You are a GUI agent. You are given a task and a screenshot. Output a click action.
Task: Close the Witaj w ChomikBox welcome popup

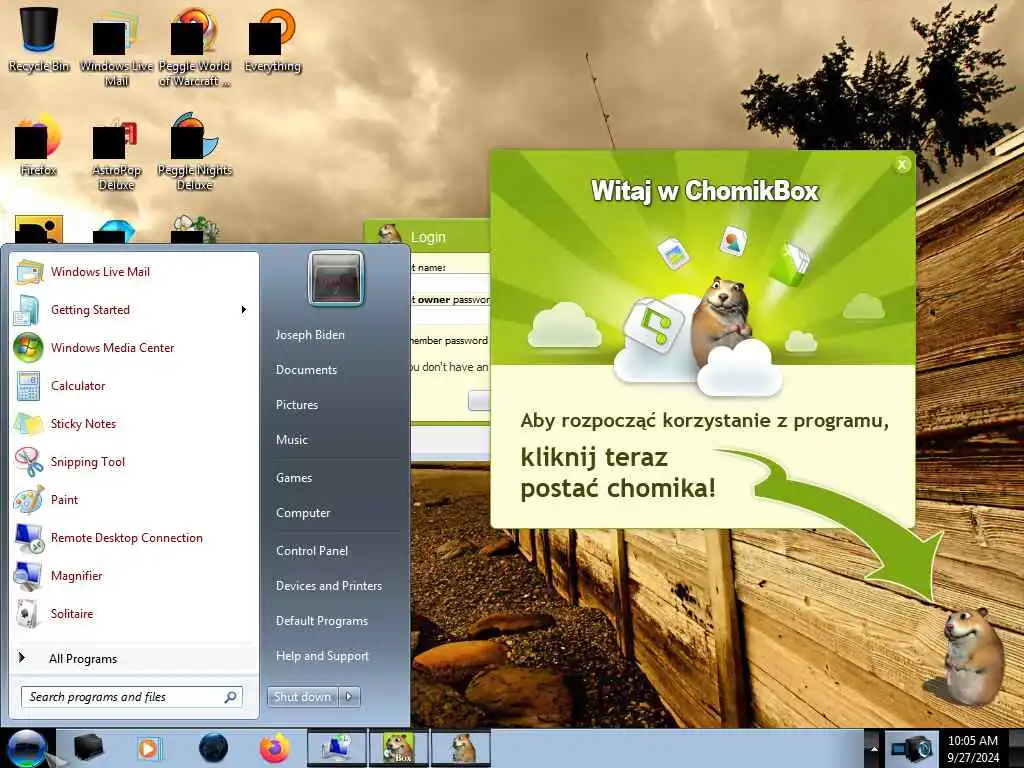click(x=902, y=165)
